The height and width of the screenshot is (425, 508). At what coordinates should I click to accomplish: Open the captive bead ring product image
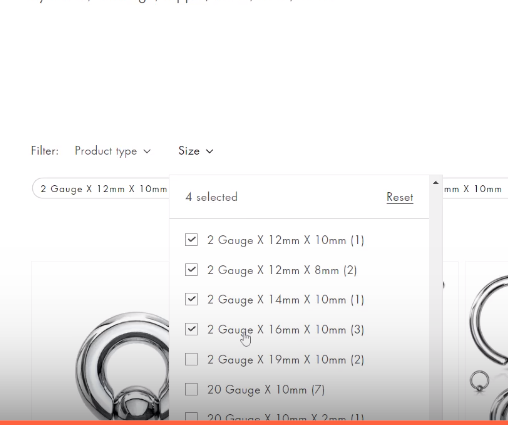[x=100, y=341]
